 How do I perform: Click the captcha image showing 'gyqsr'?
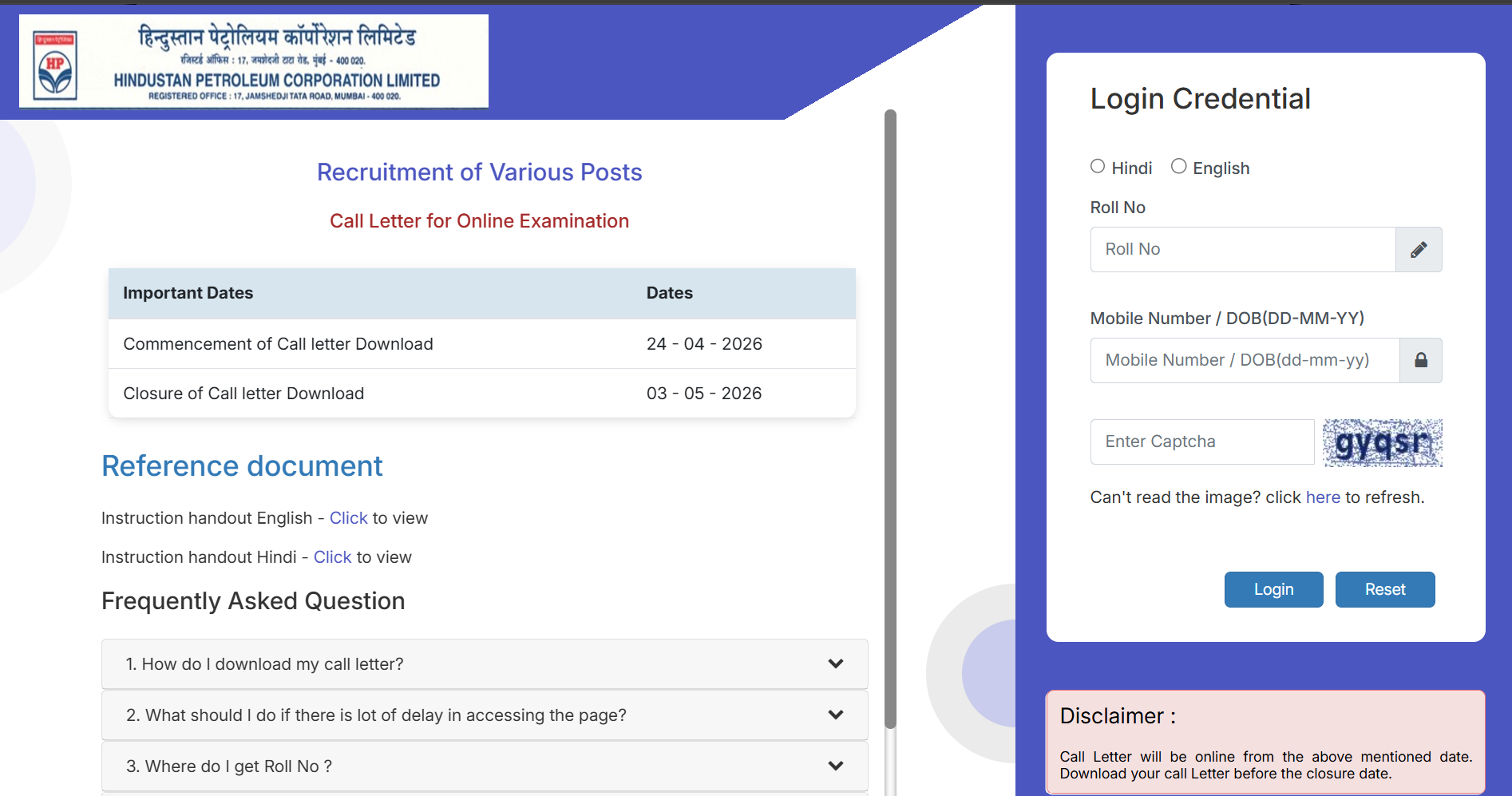click(1382, 442)
